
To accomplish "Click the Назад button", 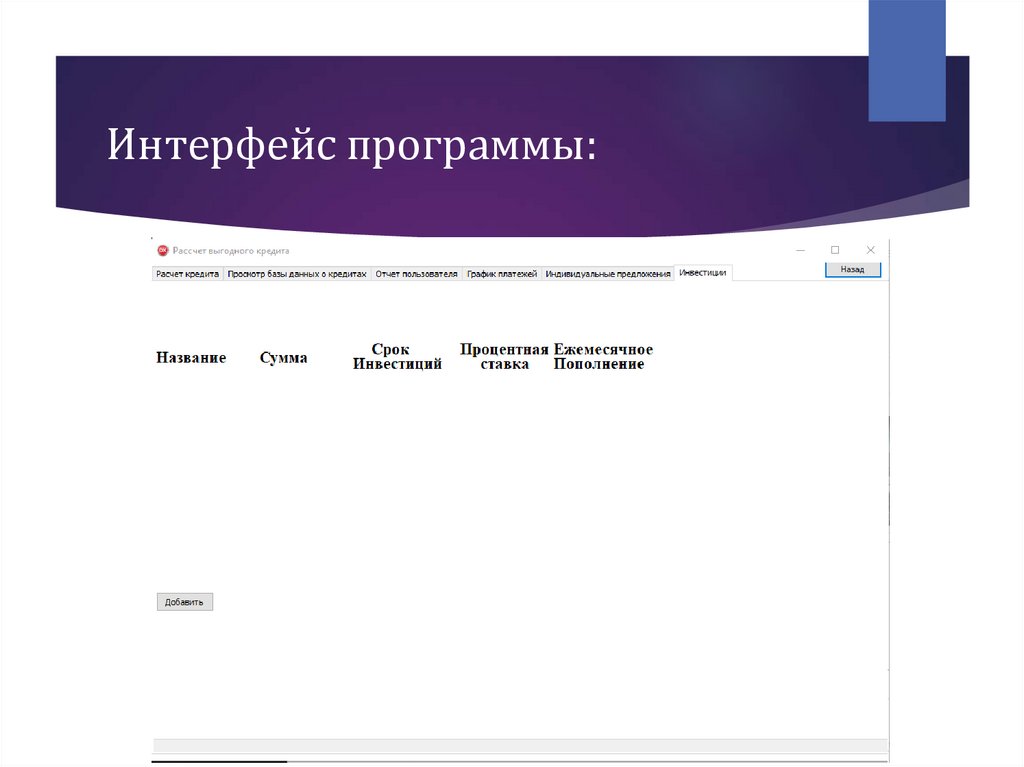I will coord(853,269).
